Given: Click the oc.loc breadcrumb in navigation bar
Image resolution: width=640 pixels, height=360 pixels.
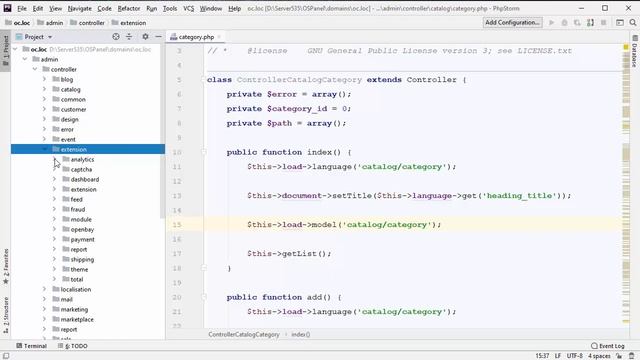Looking at the screenshot, I should [18, 23].
